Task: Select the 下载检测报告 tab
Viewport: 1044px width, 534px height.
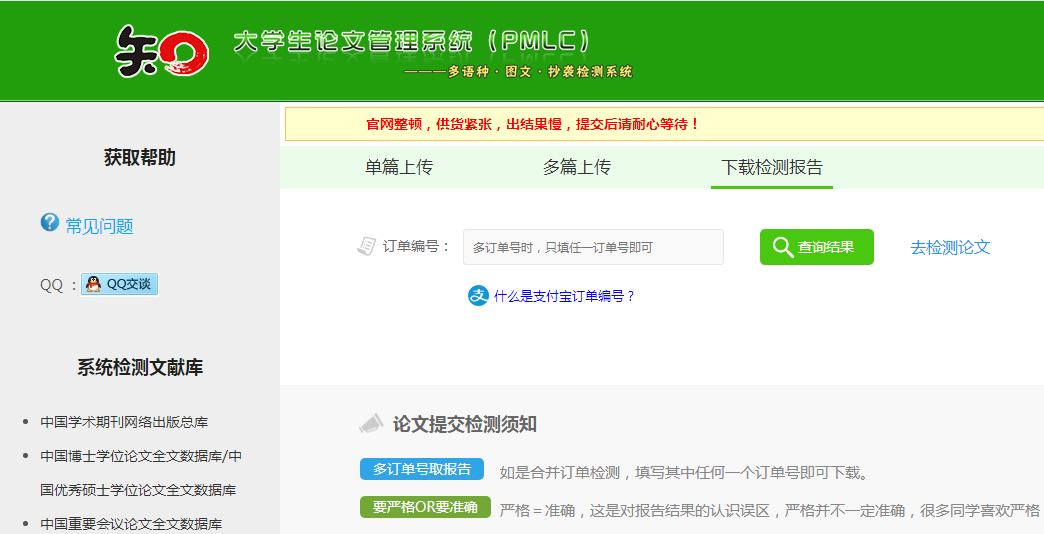Action: [772, 167]
